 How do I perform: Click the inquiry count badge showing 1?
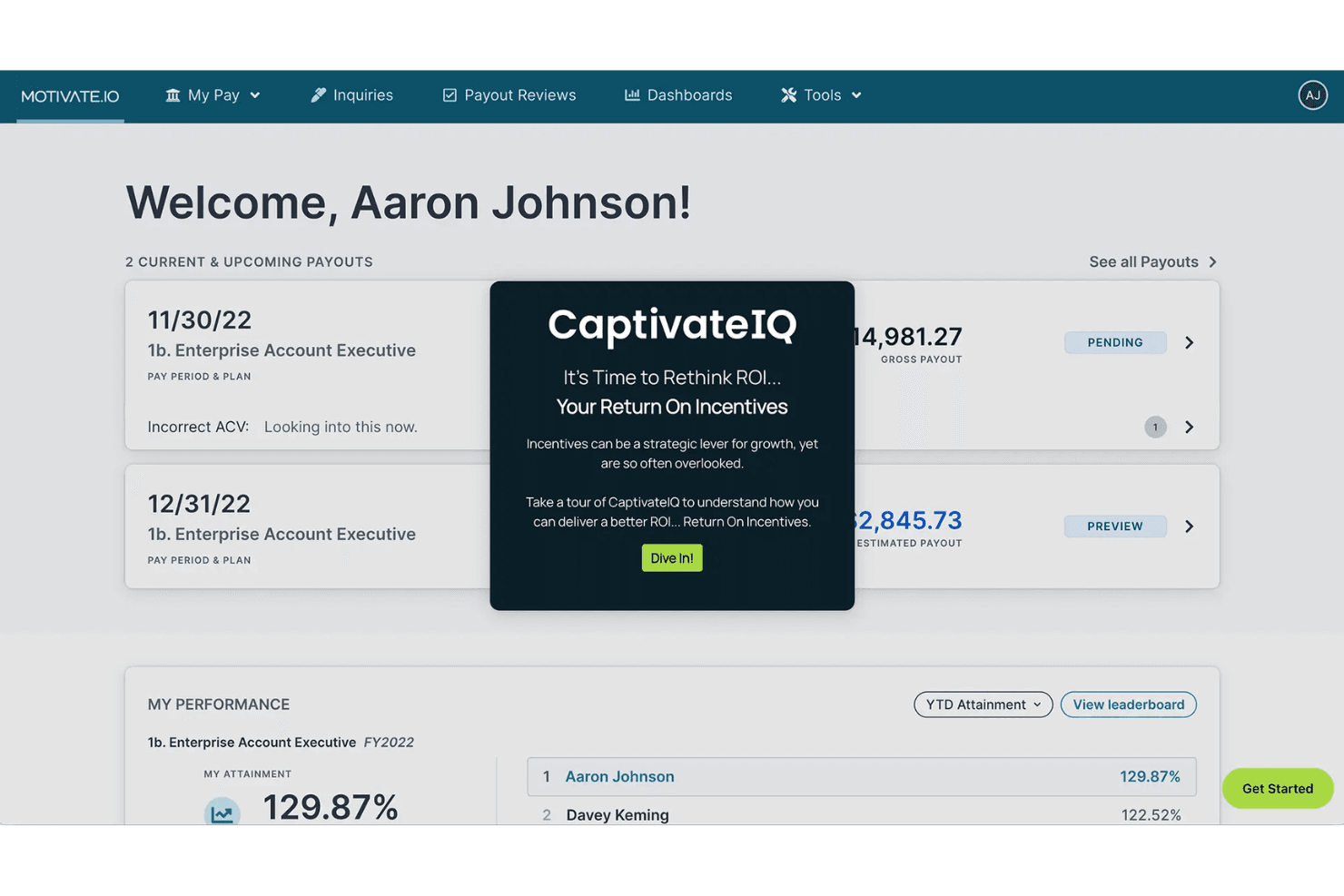(1155, 427)
